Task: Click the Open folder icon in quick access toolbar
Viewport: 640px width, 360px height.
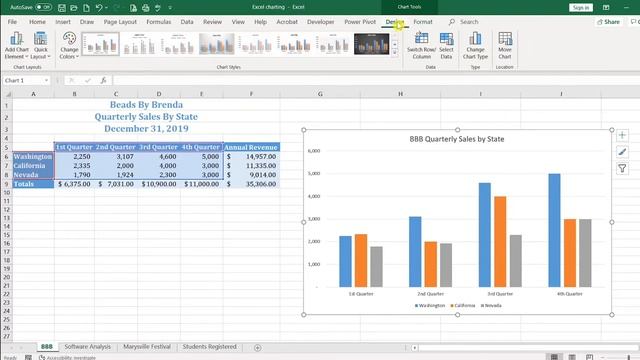Action: (x=74, y=7)
